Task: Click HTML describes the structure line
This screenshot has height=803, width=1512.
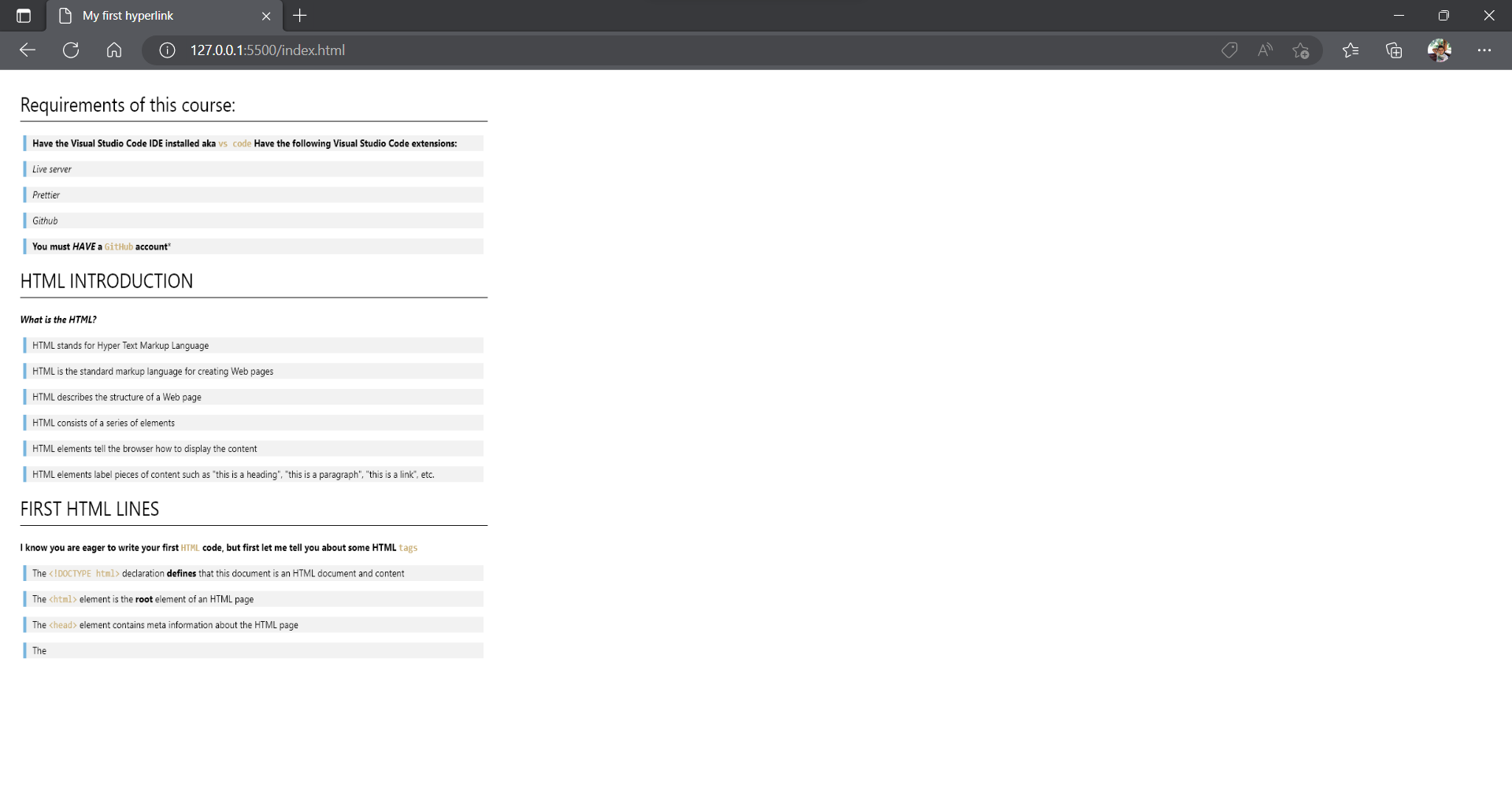Action: point(253,398)
